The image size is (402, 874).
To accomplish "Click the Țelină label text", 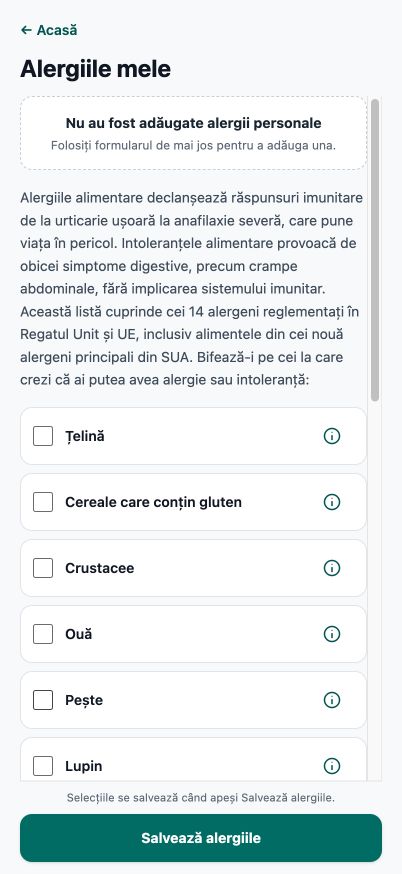I will point(85,436).
